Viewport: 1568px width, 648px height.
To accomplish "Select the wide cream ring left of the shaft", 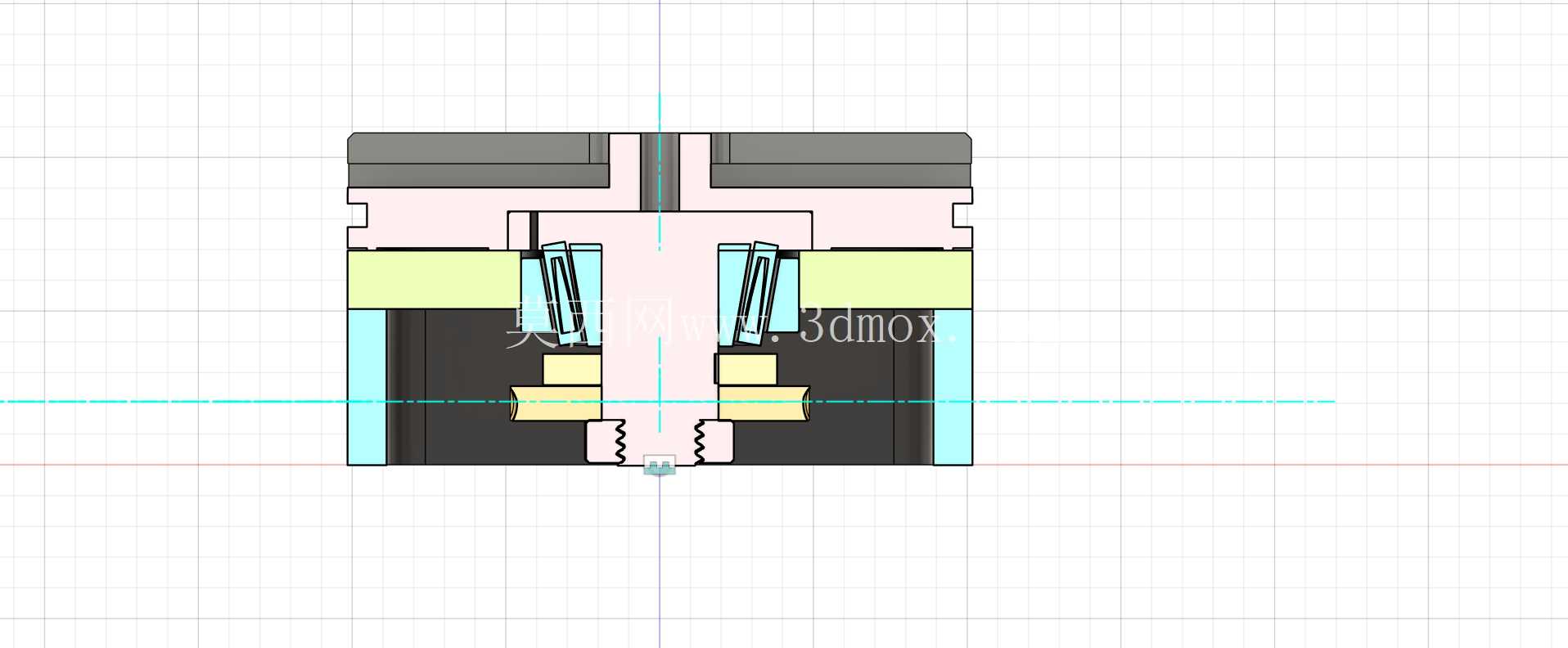I will click(x=556, y=403).
